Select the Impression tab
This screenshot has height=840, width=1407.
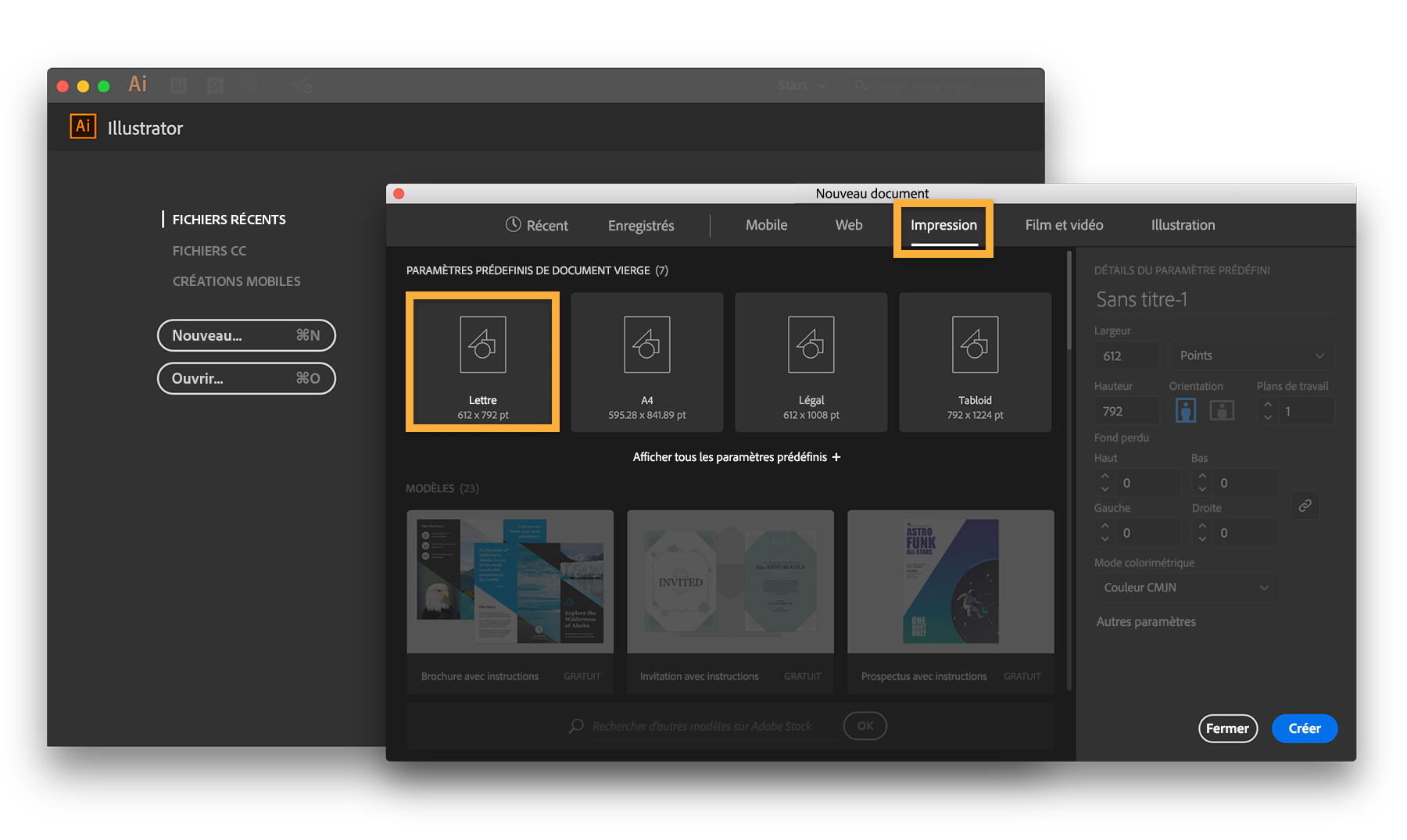click(x=944, y=225)
